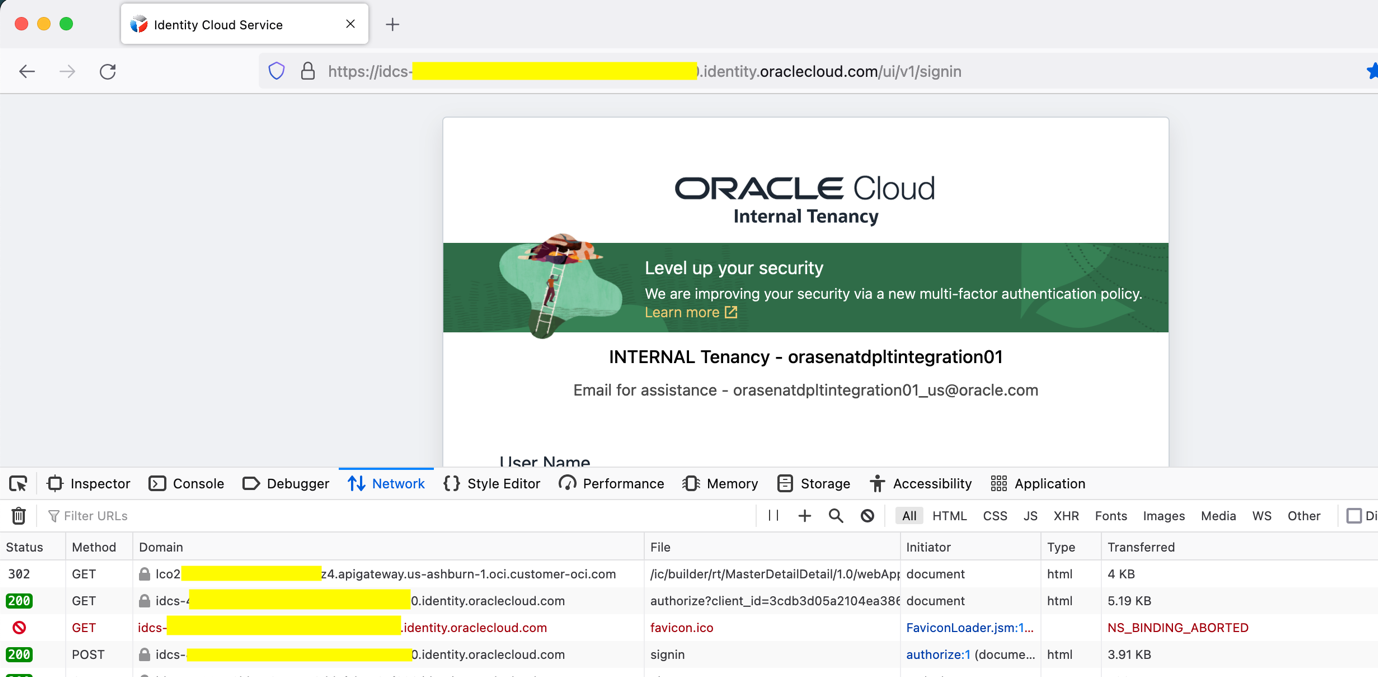Viewport: 1378px width, 677px height.
Task: Filter requests by CSS
Action: click(995, 516)
